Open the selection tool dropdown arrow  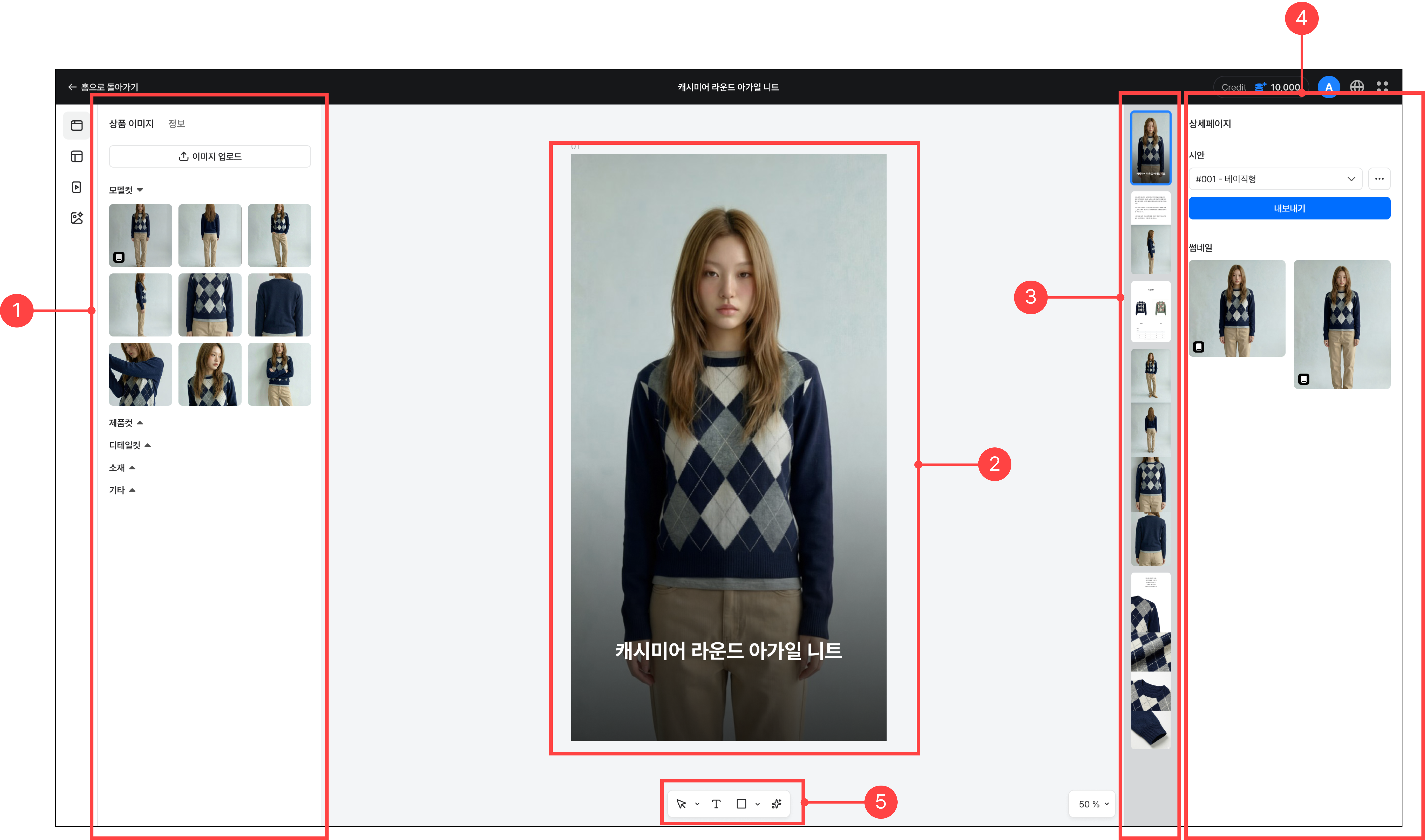pos(697,804)
